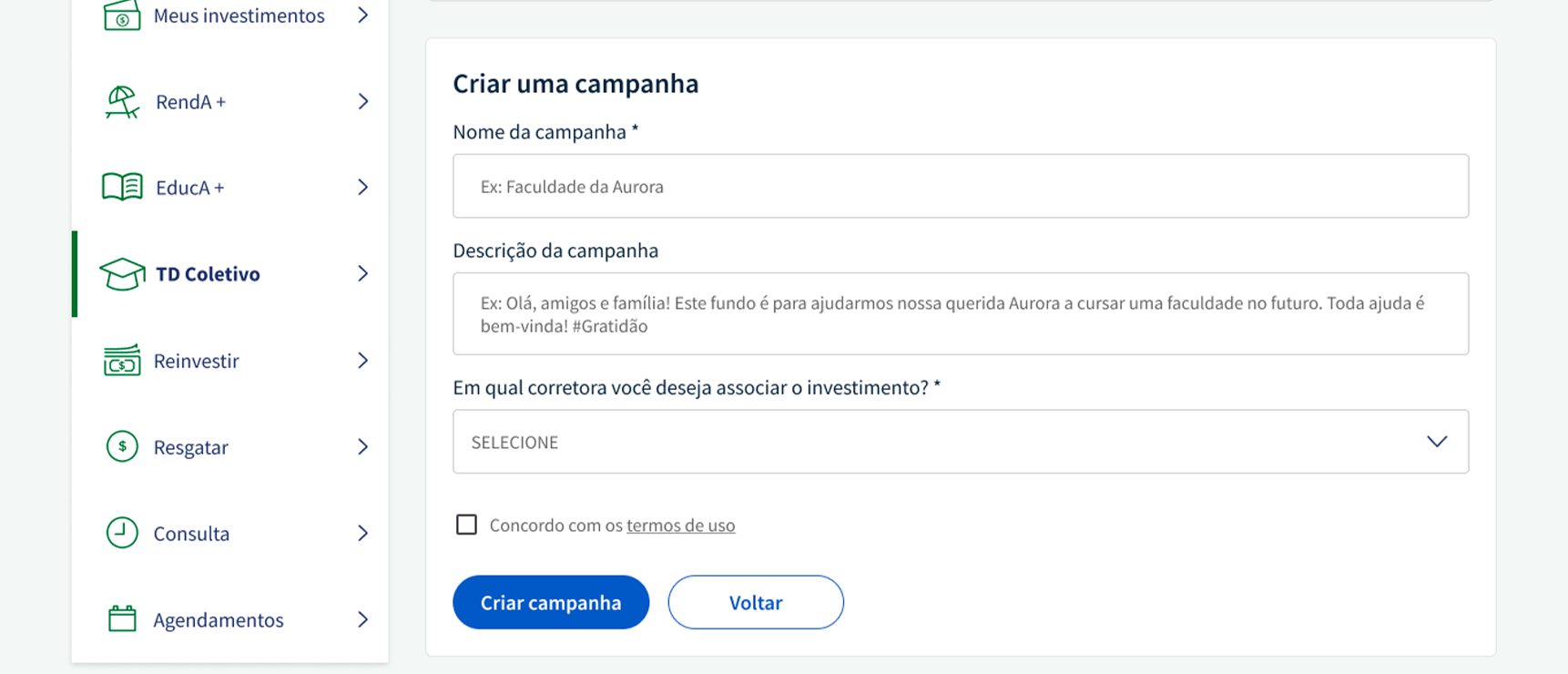Click the Reinvestir money bills icon
Viewport: 1568px width, 674px height.
tap(122, 361)
